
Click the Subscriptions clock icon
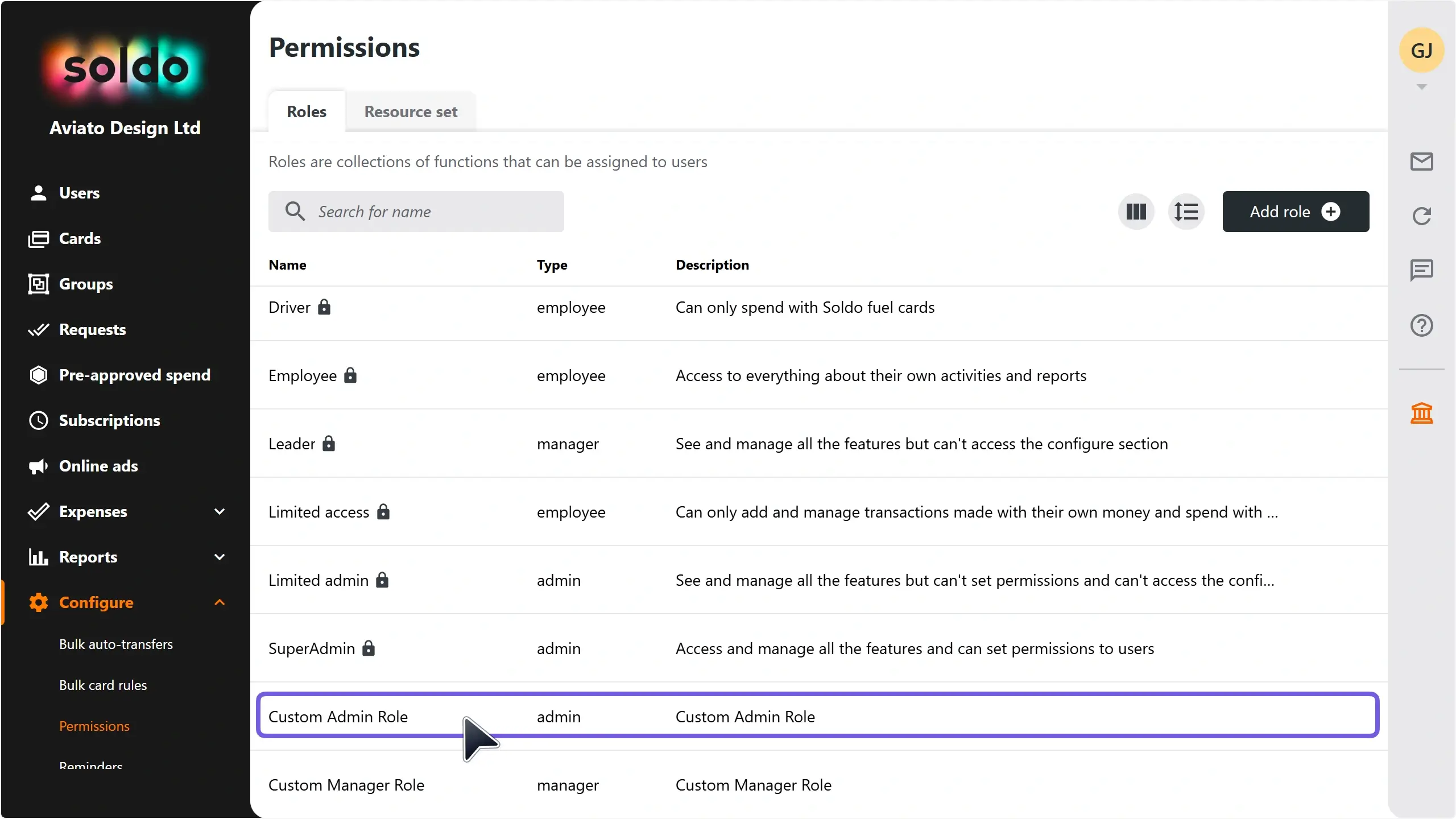(38, 421)
